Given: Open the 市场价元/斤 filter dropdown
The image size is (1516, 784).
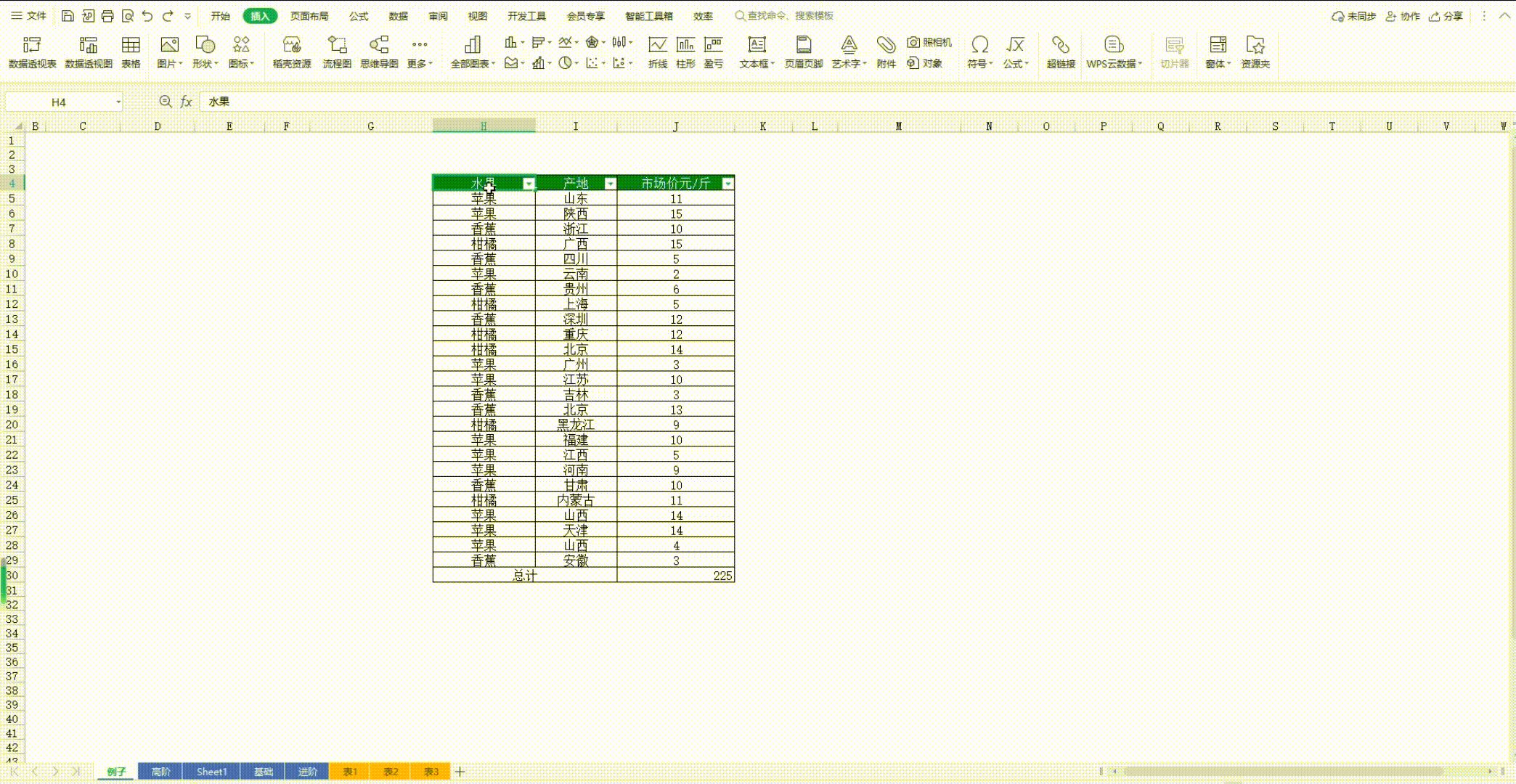Looking at the screenshot, I should pos(728,184).
